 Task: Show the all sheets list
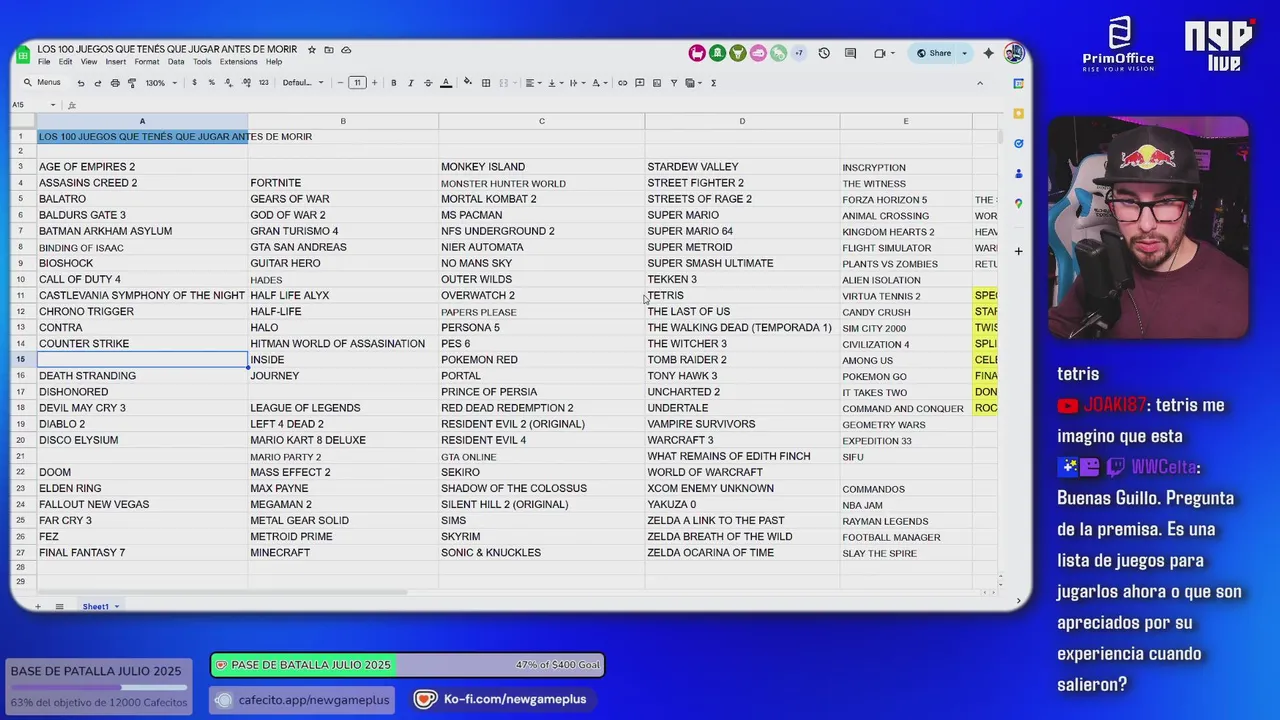tap(59, 607)
